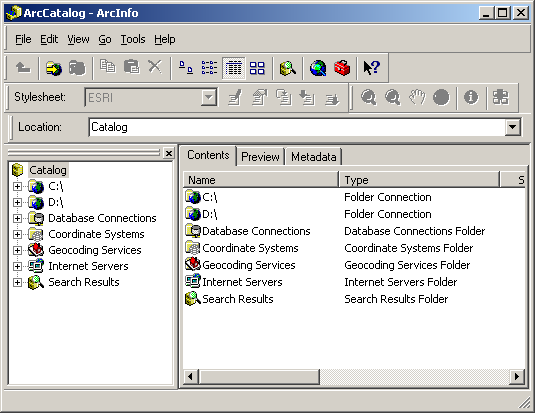Viewport: 535px width, 413px height.
Task: Select the Identify info tool
Action: [471, 97]
